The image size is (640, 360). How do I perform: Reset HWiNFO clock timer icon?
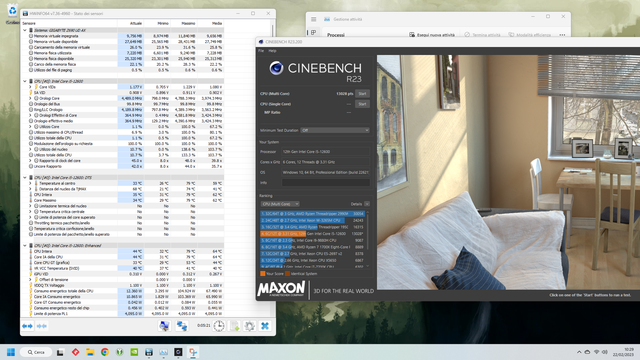(x=219, y=326)
